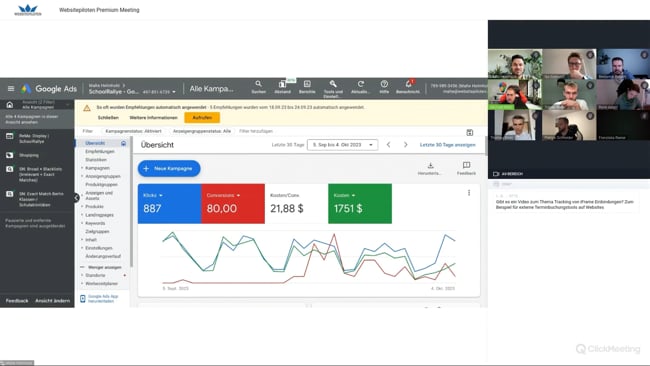Click the orange Aufrufen button

click(202, 118)
